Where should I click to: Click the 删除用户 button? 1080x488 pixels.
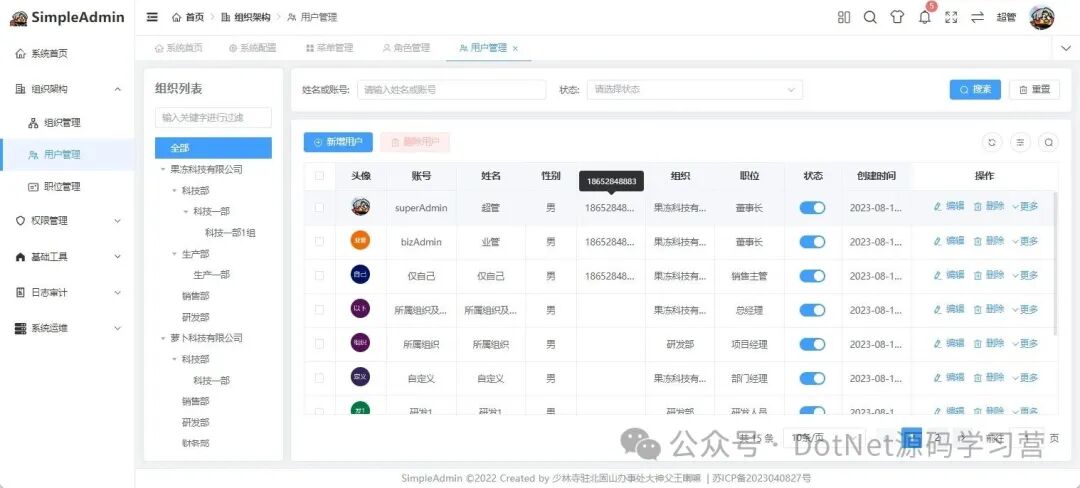click(x=415, y=142)
